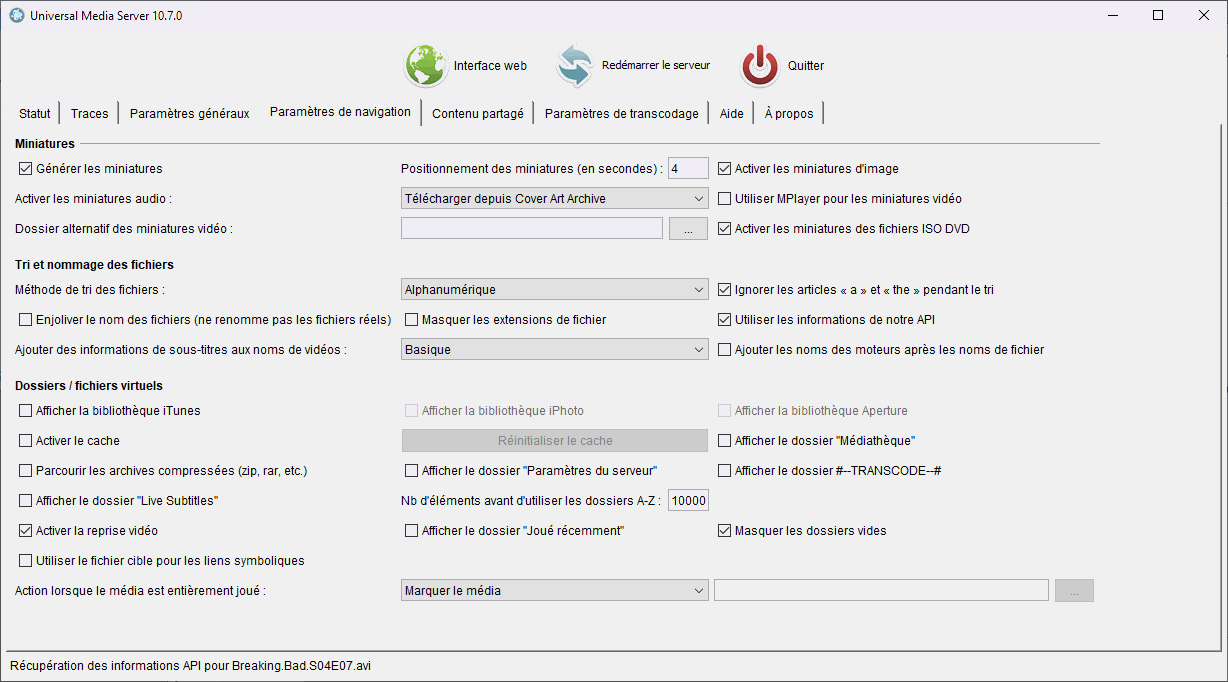Open the Interface web globe icon
1228x682 pixels.
point(426,66)
